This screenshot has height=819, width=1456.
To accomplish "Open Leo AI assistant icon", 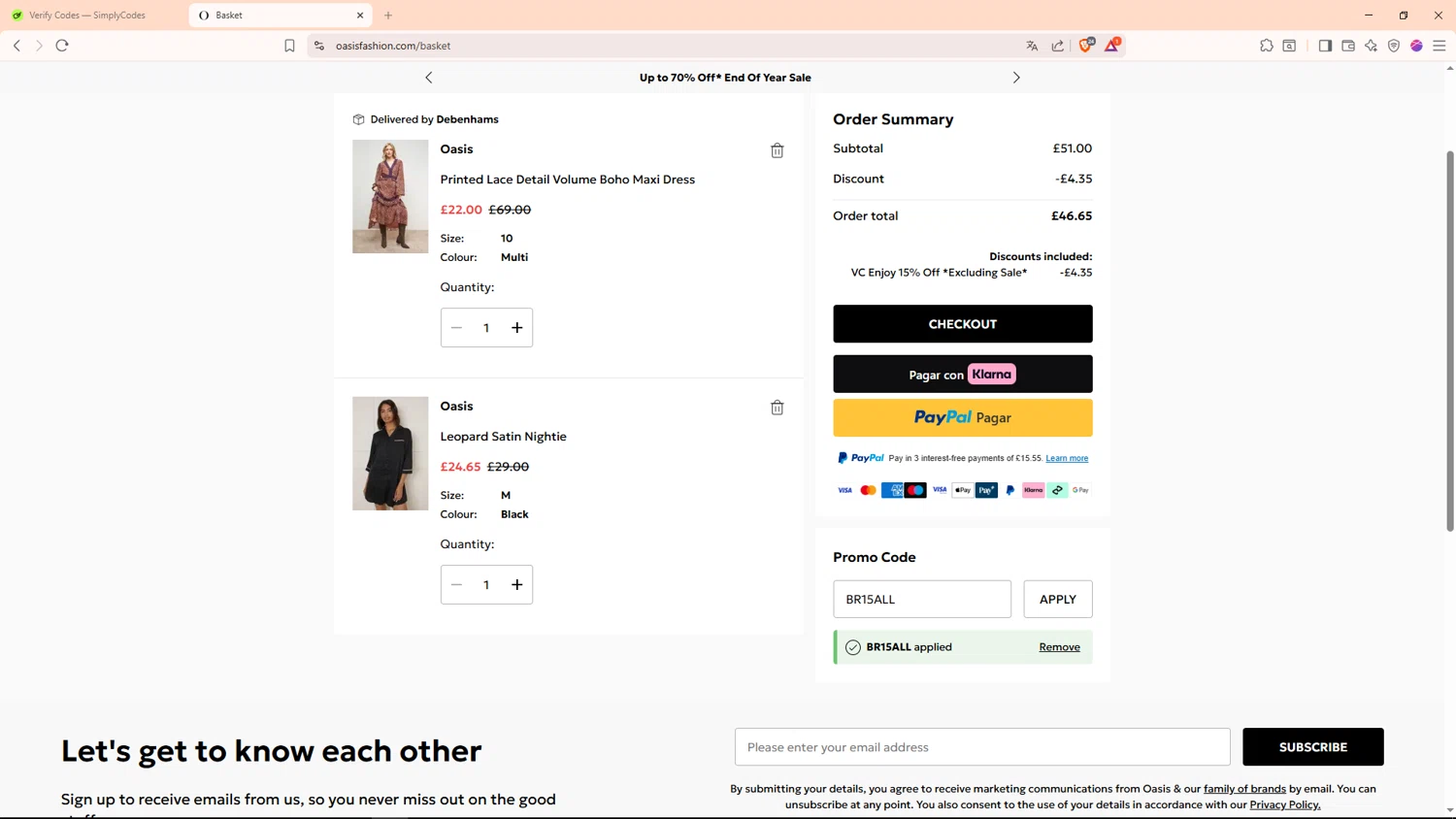I will (1371, 46).
